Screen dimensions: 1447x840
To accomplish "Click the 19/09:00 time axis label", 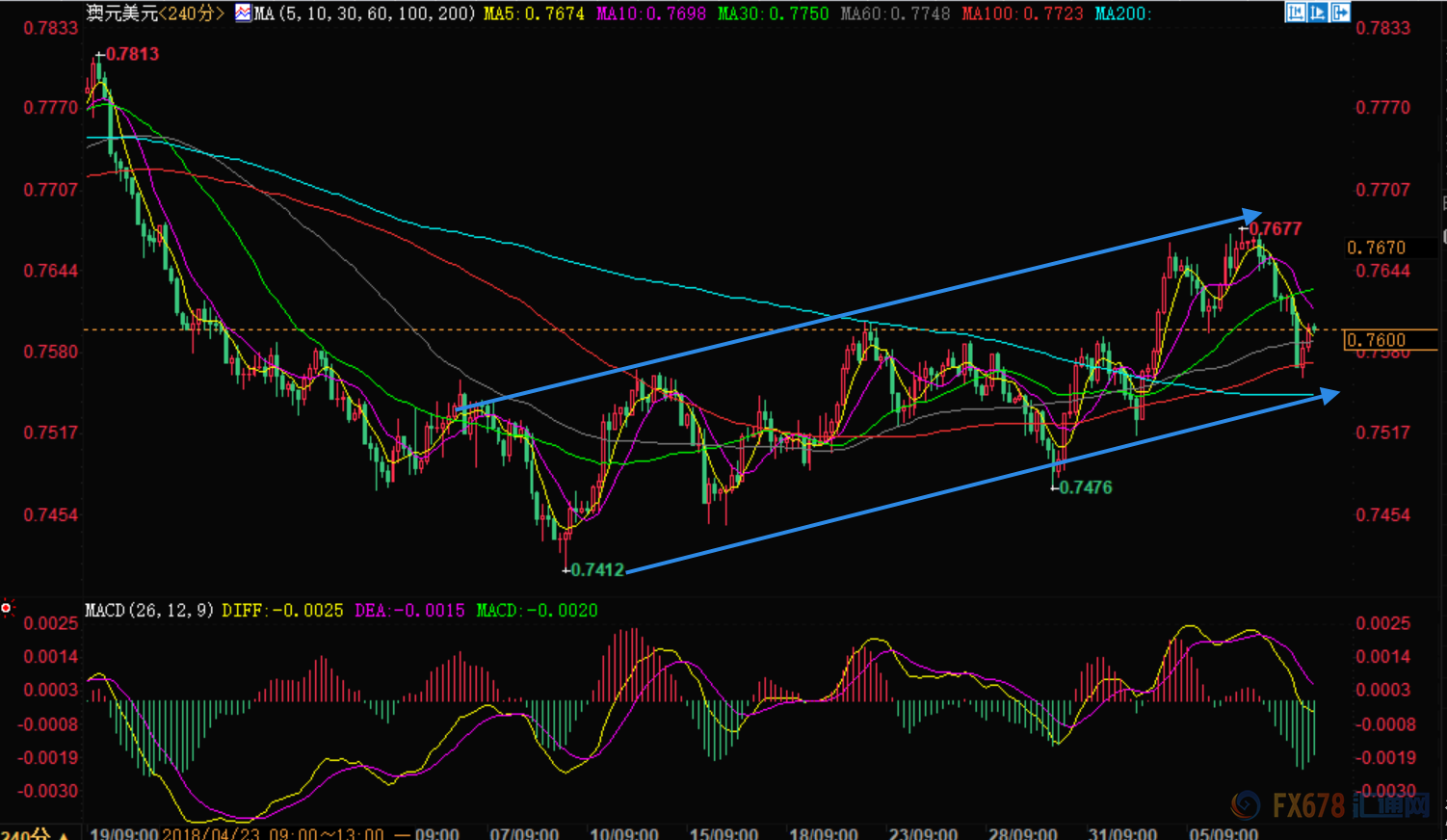I will pos(123,833).
